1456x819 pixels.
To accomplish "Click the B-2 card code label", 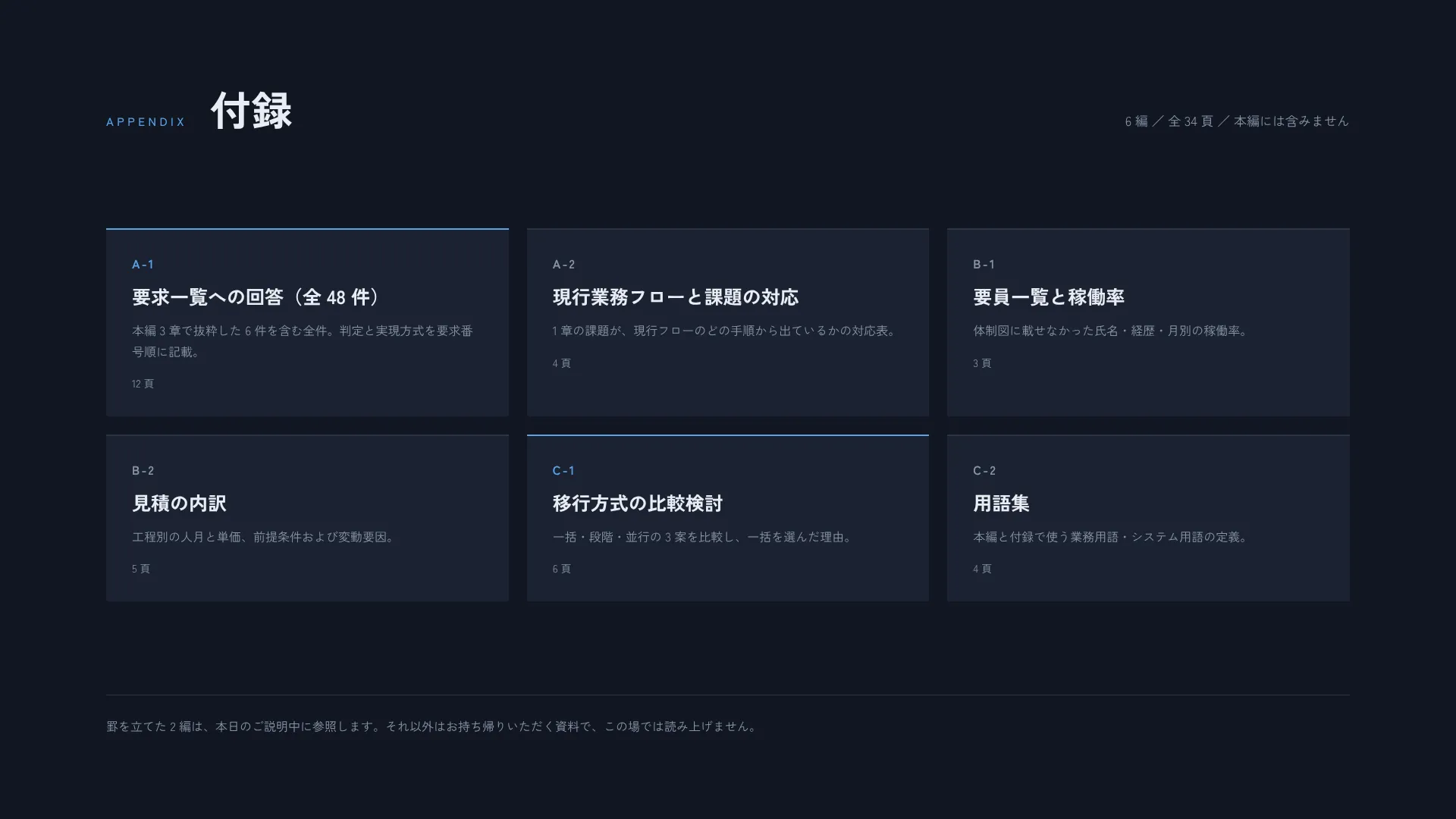I will (x=143, y=471).
